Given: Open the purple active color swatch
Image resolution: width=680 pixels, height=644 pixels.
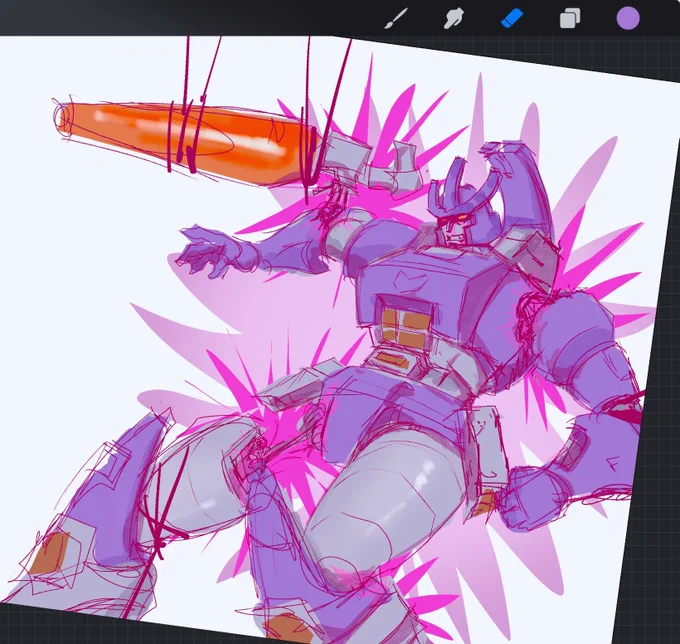Looking at the screenshot, I should 628,18.
